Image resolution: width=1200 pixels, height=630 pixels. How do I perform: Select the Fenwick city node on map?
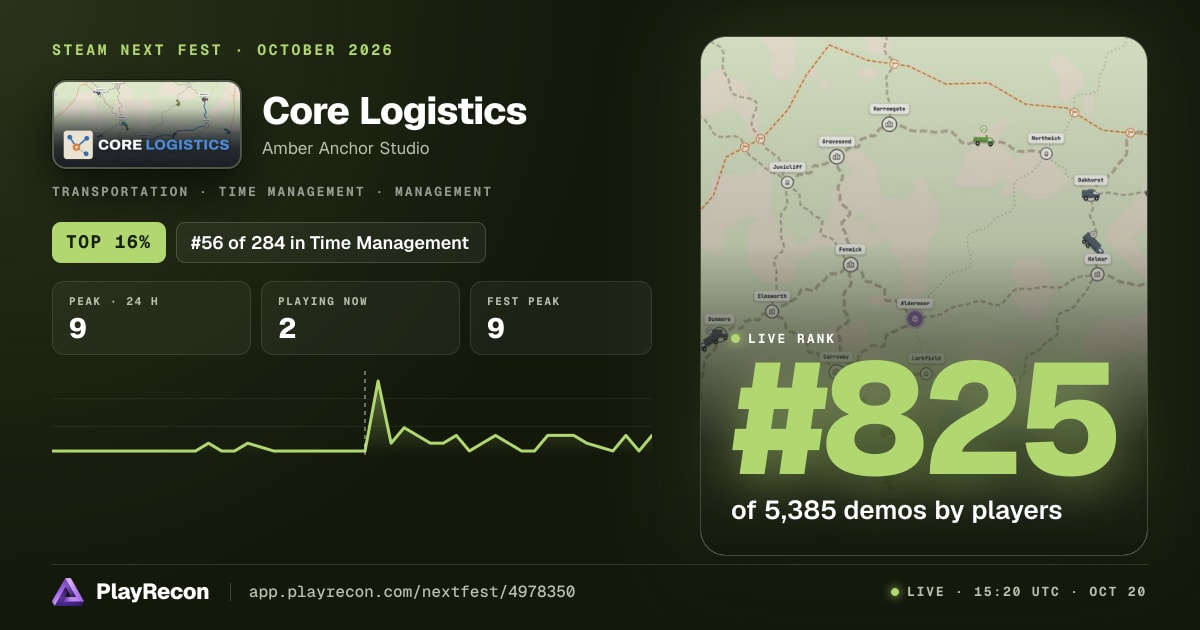tap(850, 265)
